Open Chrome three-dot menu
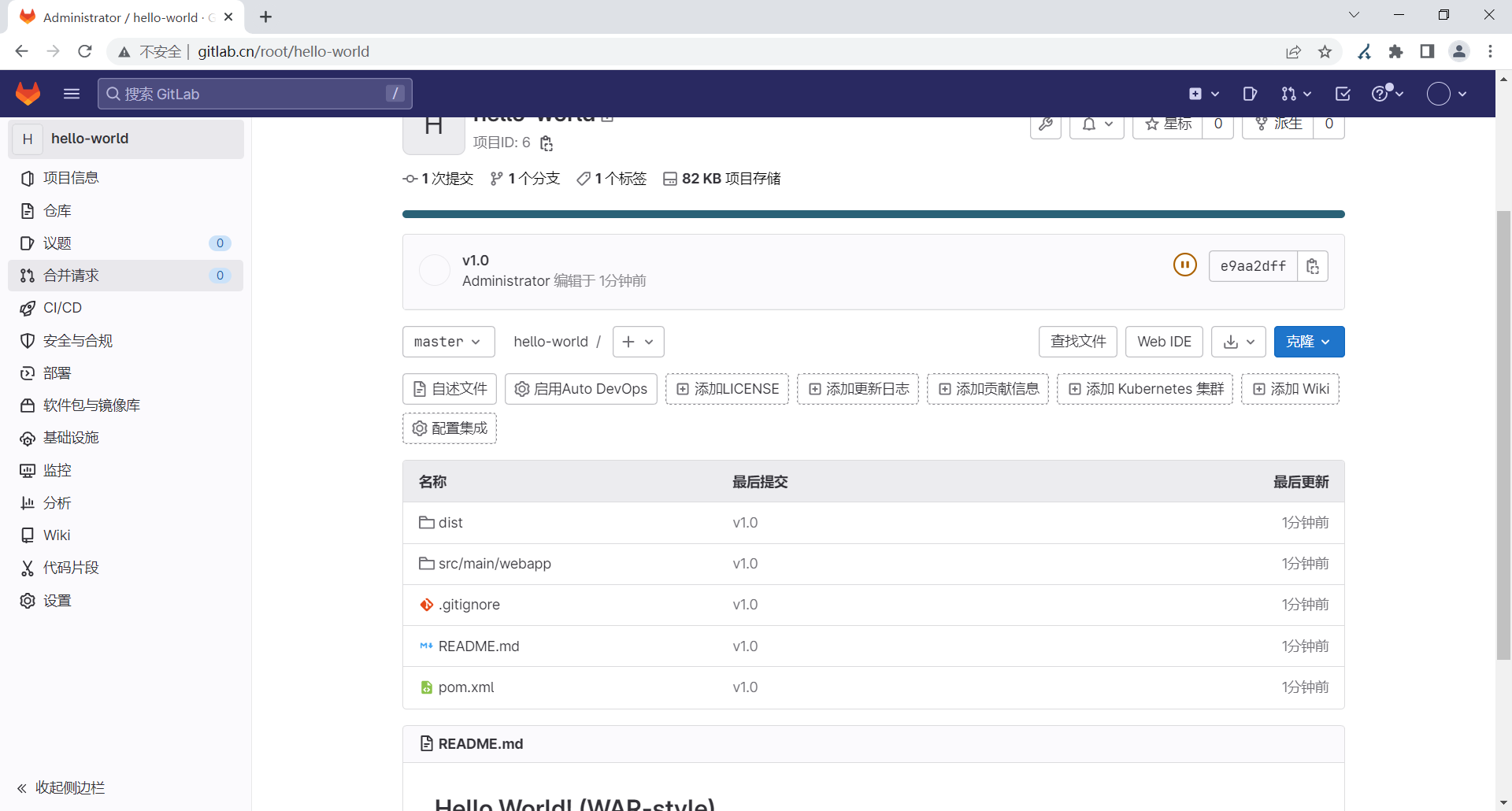This screenshot has height=811, width=1512. pyautogui.click(x=1490, y=51)
